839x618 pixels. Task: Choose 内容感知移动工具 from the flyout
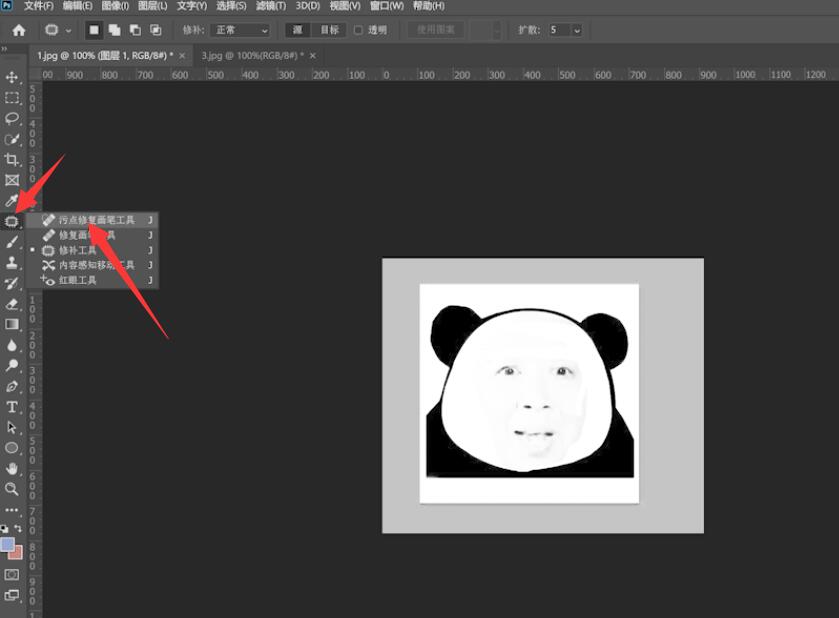[93, 265]
